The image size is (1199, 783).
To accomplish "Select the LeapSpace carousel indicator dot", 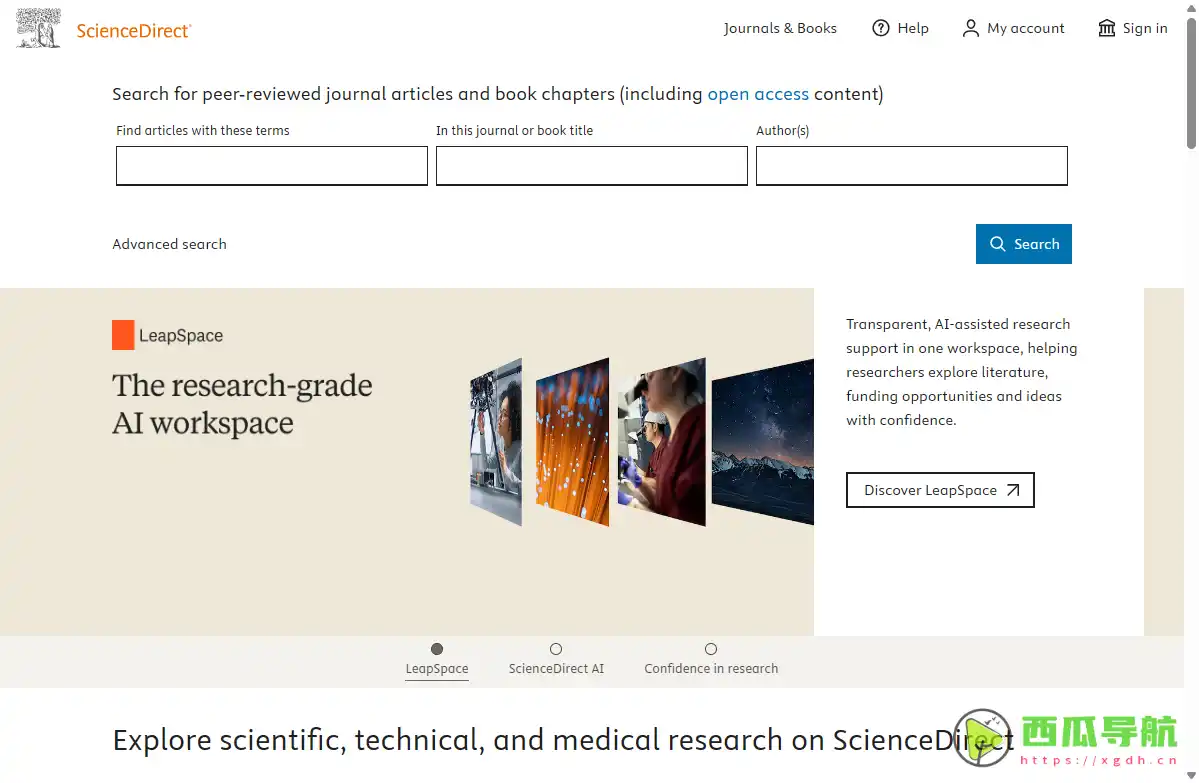I will coord(436,648).
